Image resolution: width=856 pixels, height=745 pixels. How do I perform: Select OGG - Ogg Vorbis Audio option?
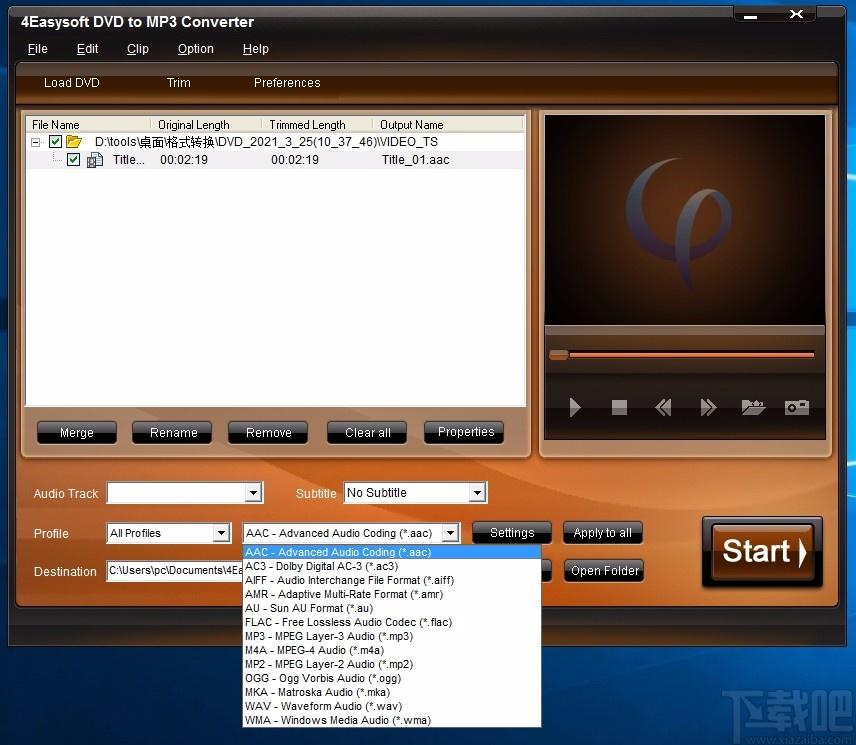(x=392, y=678)
